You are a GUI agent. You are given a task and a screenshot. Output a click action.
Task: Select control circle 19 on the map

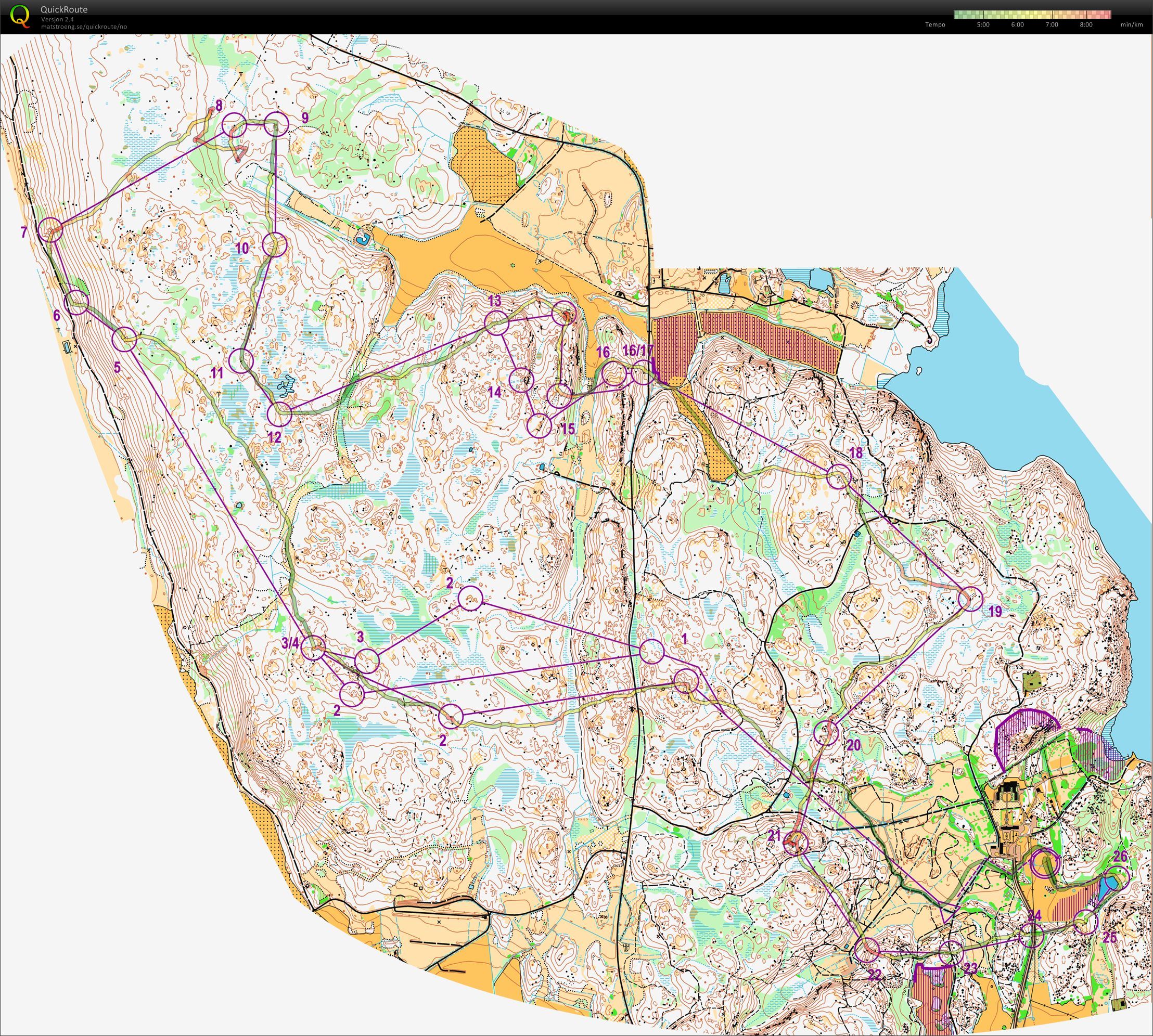[971, 599]
